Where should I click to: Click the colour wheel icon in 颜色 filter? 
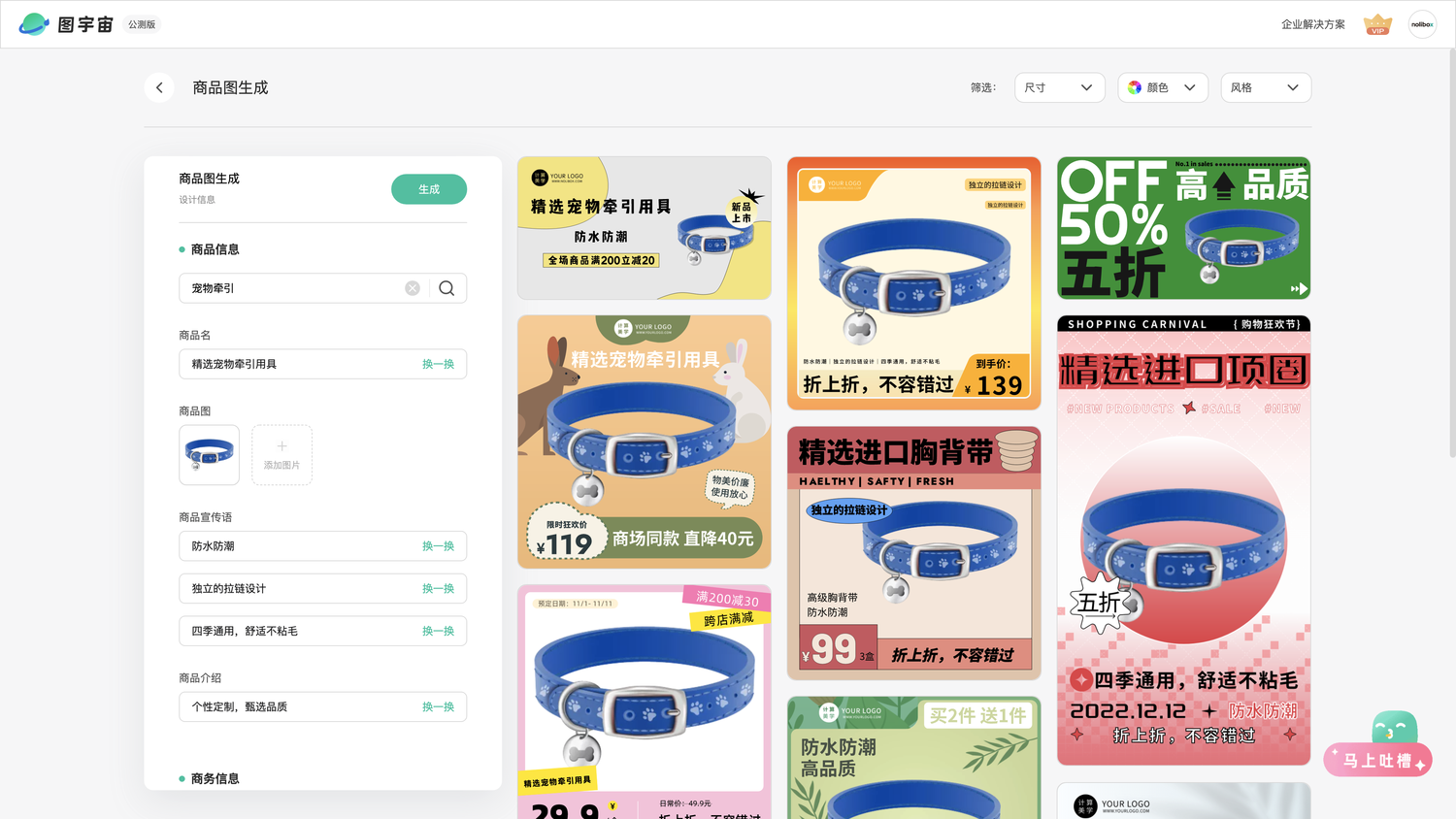point(1135,87)
